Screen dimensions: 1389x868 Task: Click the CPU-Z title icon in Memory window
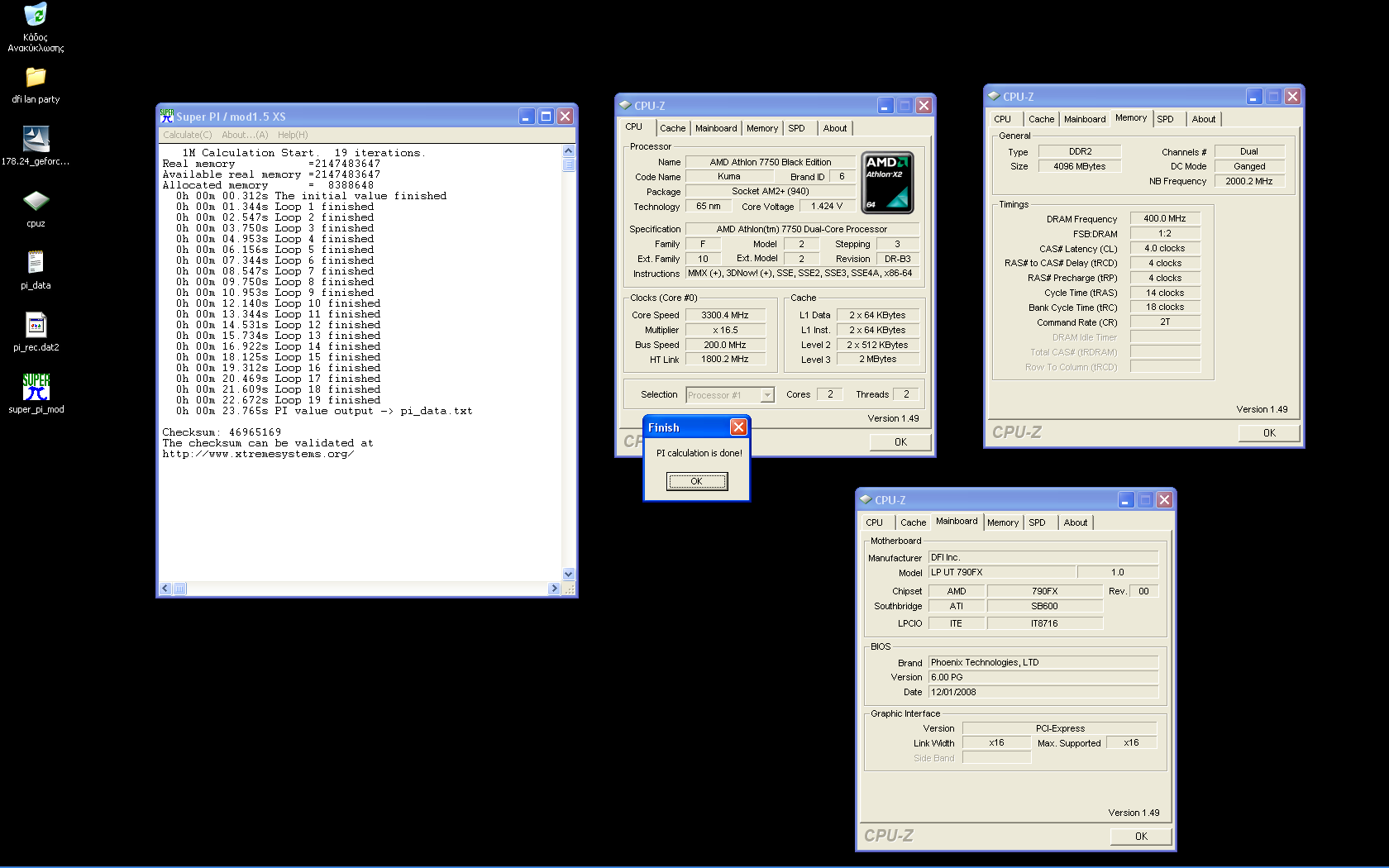pyautogui.click(x=994, y=97)
